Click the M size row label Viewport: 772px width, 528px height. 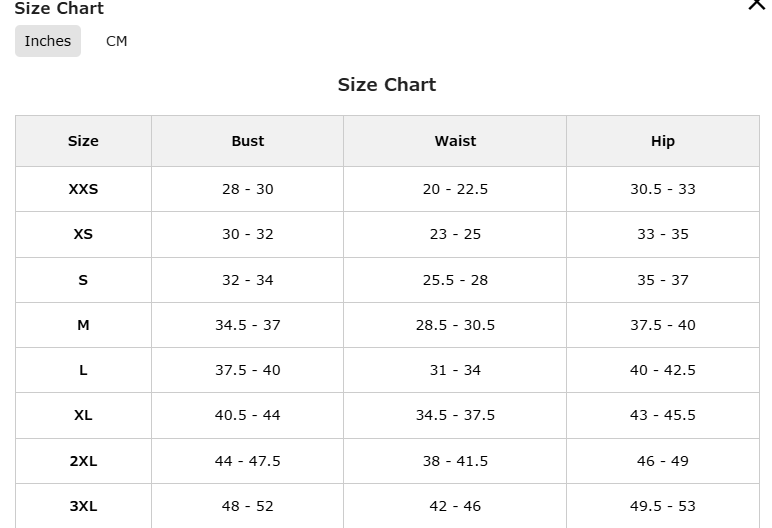(x=83, y=325)
